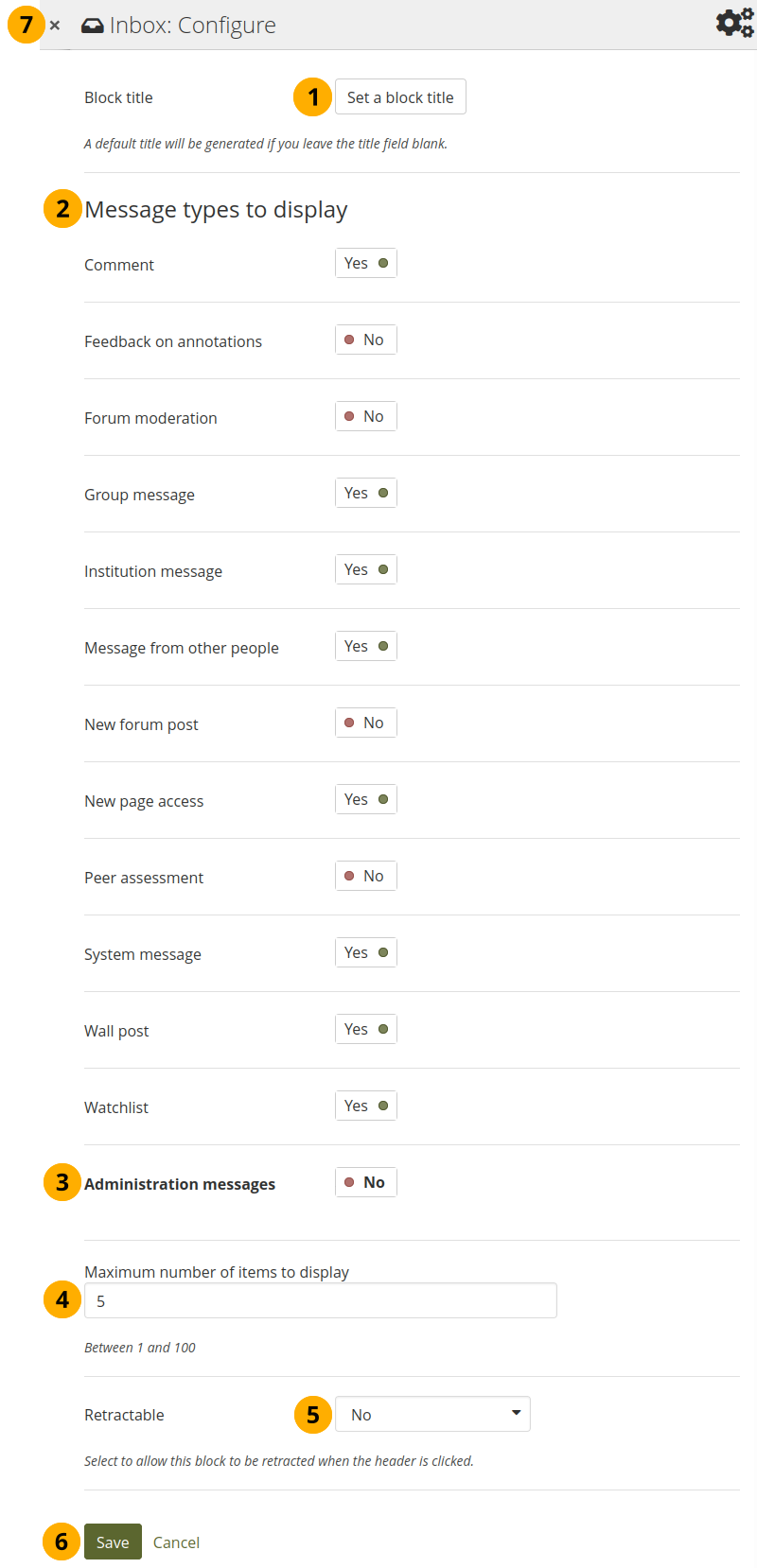The height and width of the screenshot is (1568, 757).
Task: Disable System message display
Action: (x=366, y=953)
